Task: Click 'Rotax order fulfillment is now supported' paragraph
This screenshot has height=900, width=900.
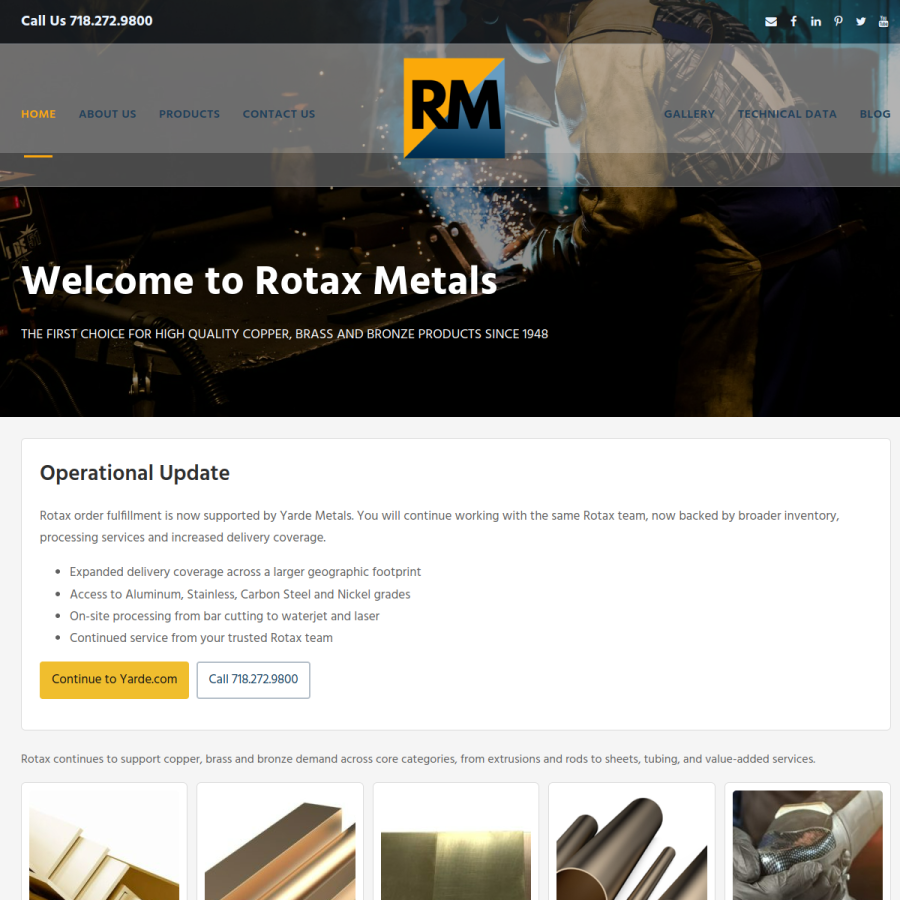Action: [440, 526]
